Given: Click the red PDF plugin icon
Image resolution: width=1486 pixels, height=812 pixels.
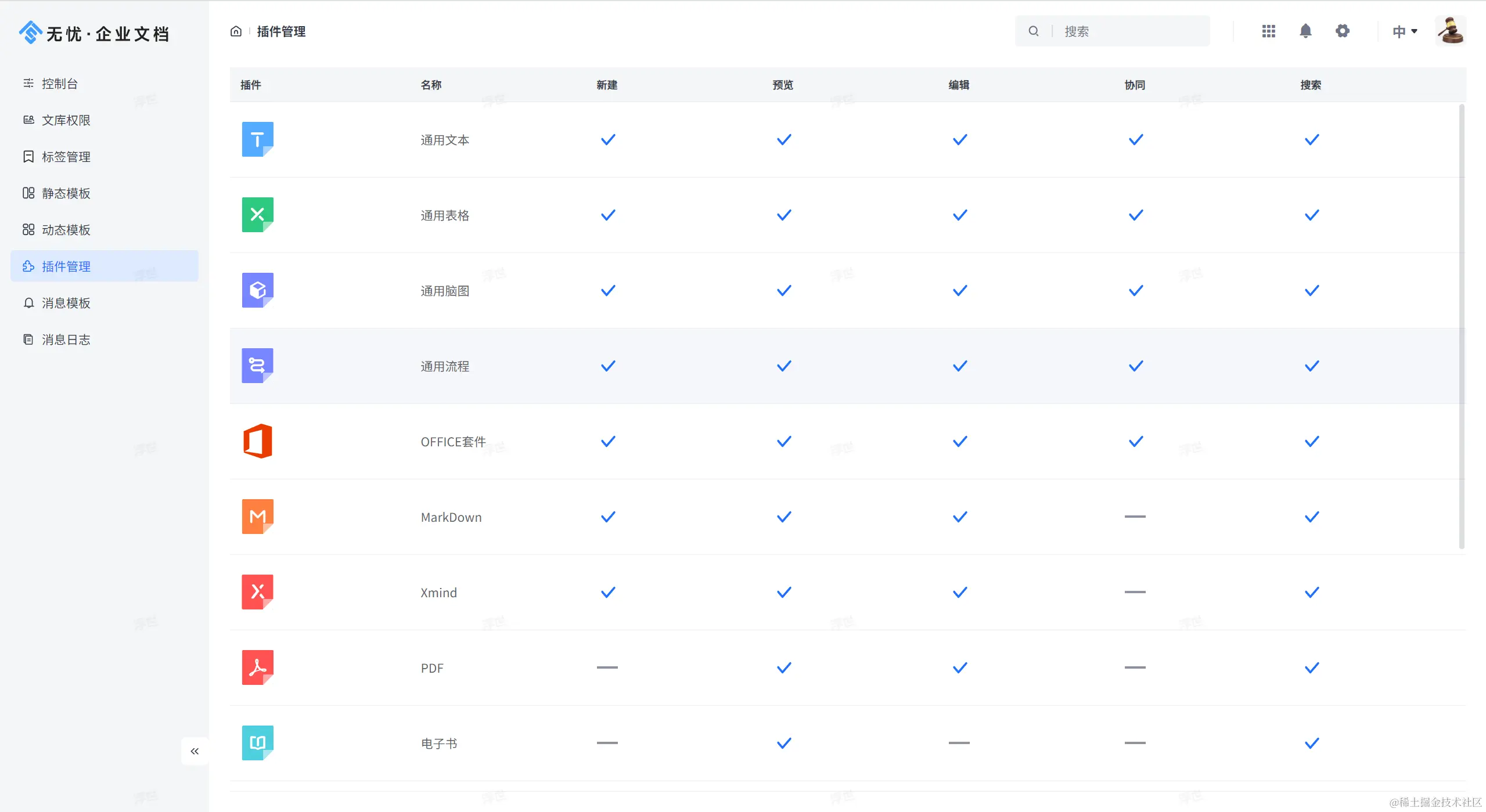Looking at the screenshot, I should [x=257, y=667].
